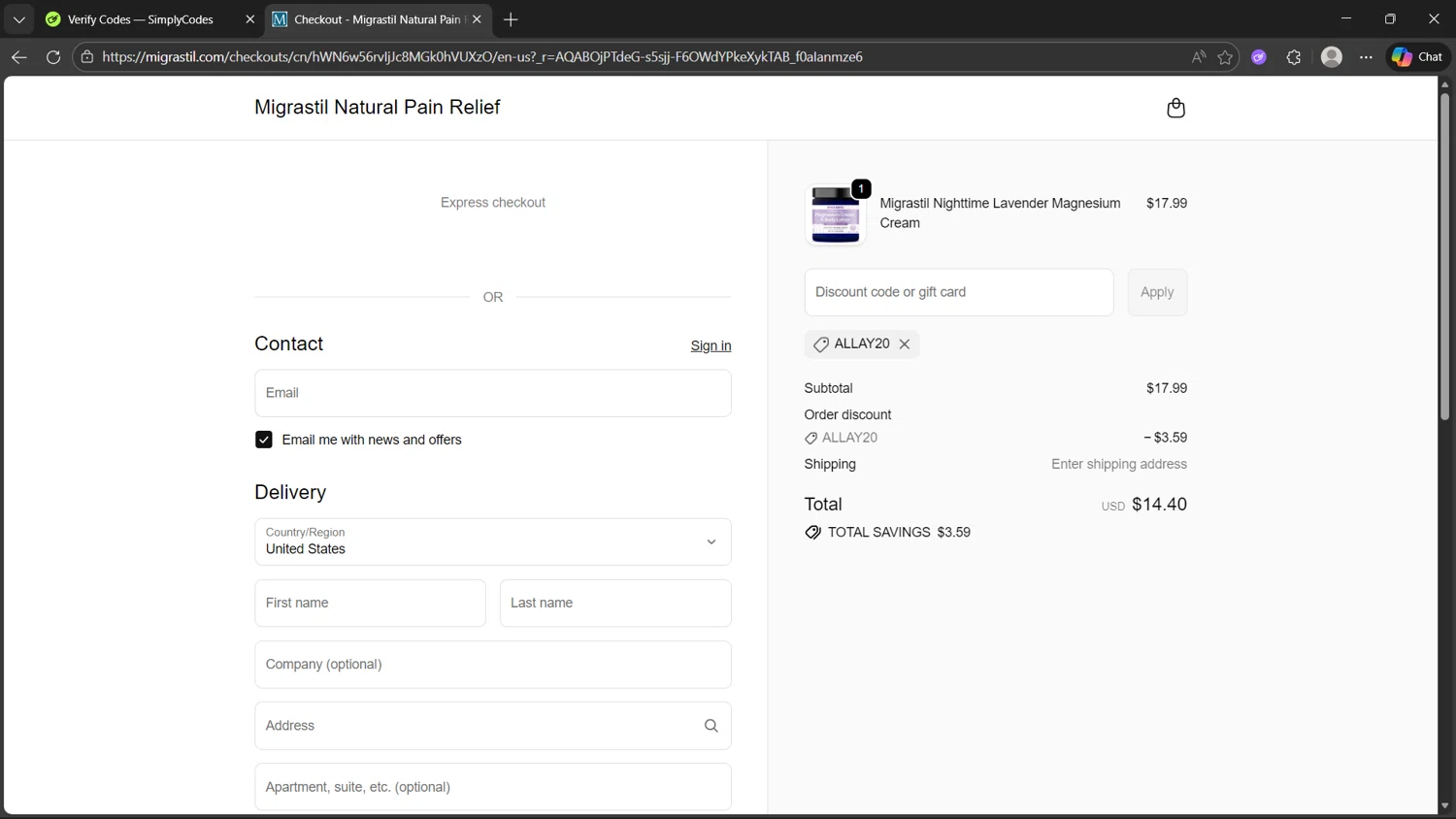Click the product name Migrastil Nighttime Lavender Magnesium Cream
Screen dimensions: 1456x819
(1000, 213)
